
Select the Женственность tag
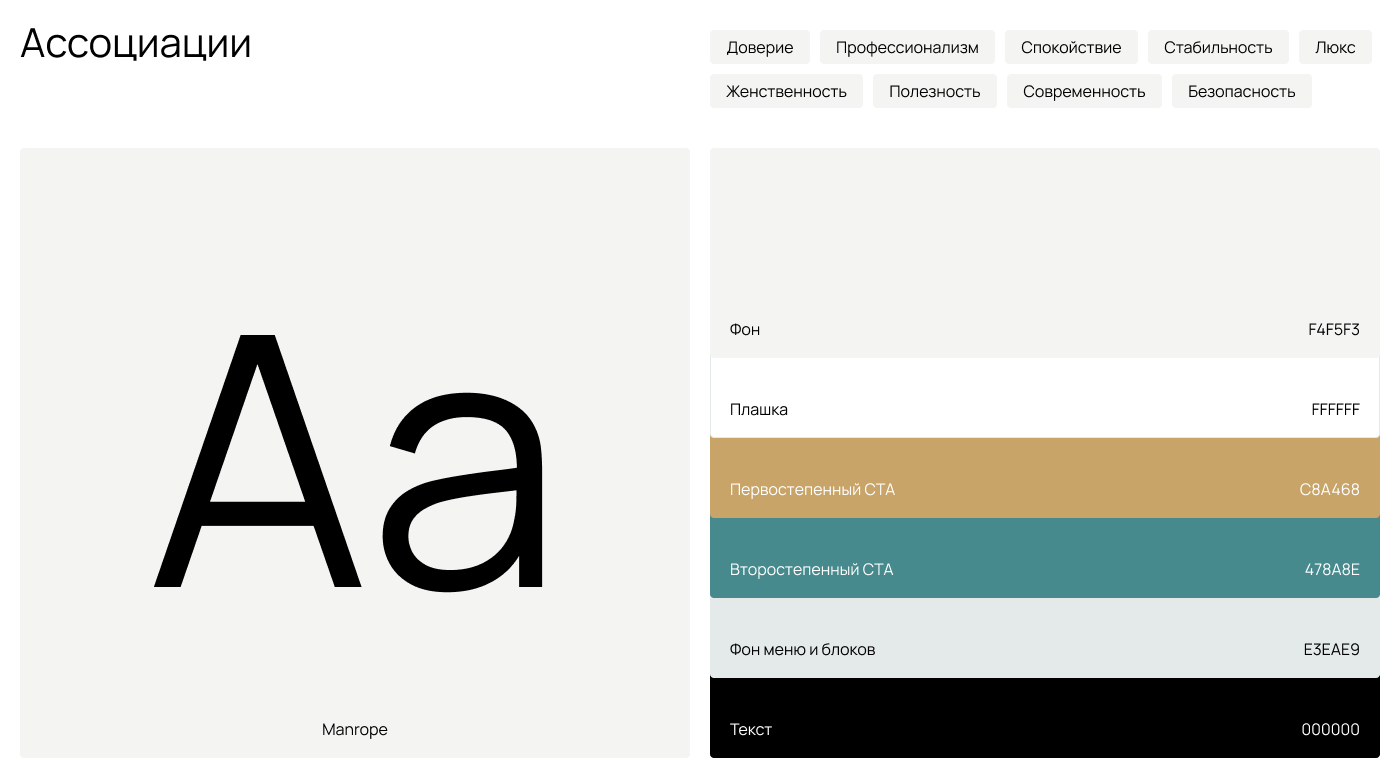(x=786, y=91)
